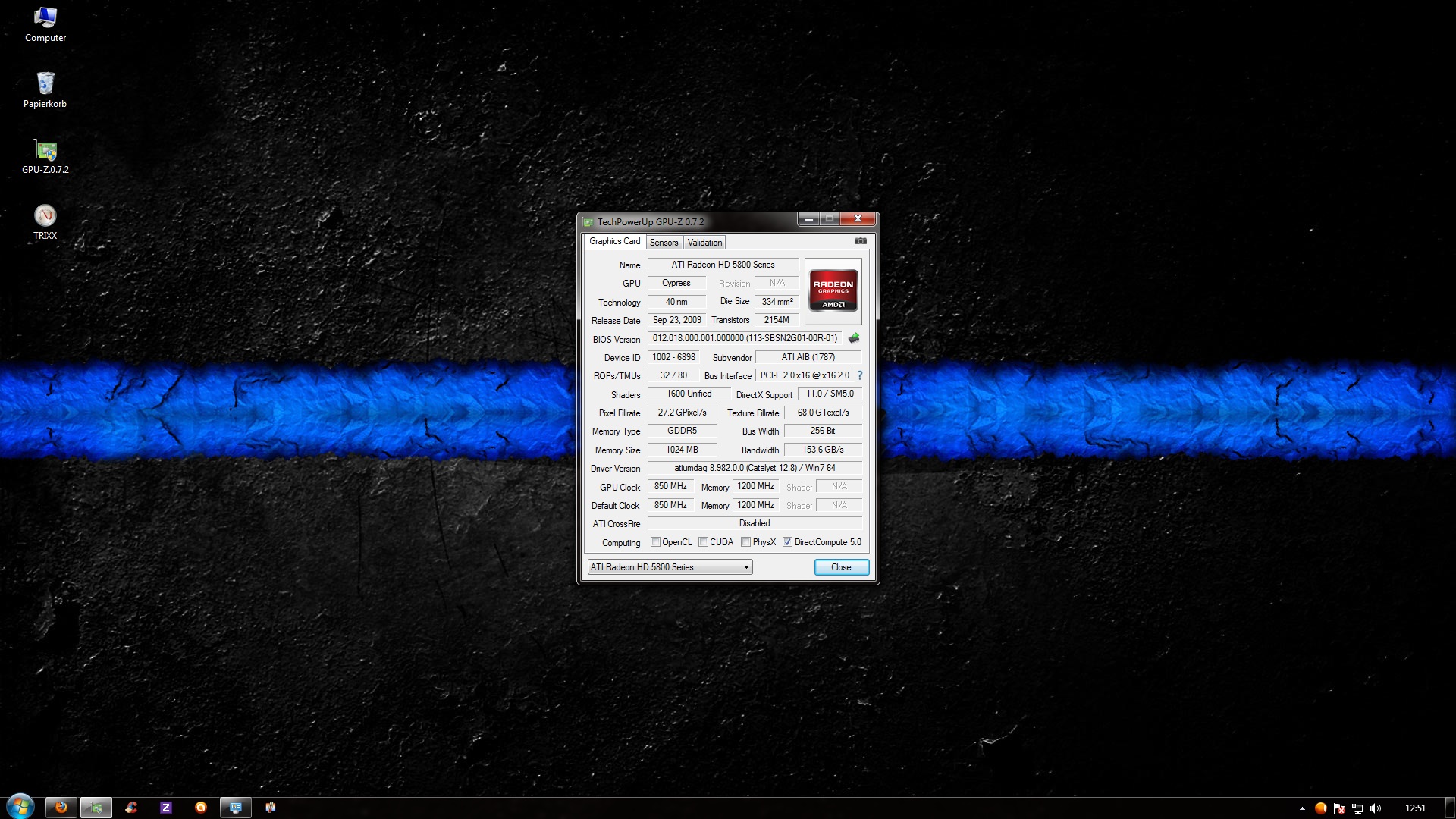Viewport: 1456px width, 819px height.
Task: Open the network tray icon
Action: click(x=1357, y=808)
